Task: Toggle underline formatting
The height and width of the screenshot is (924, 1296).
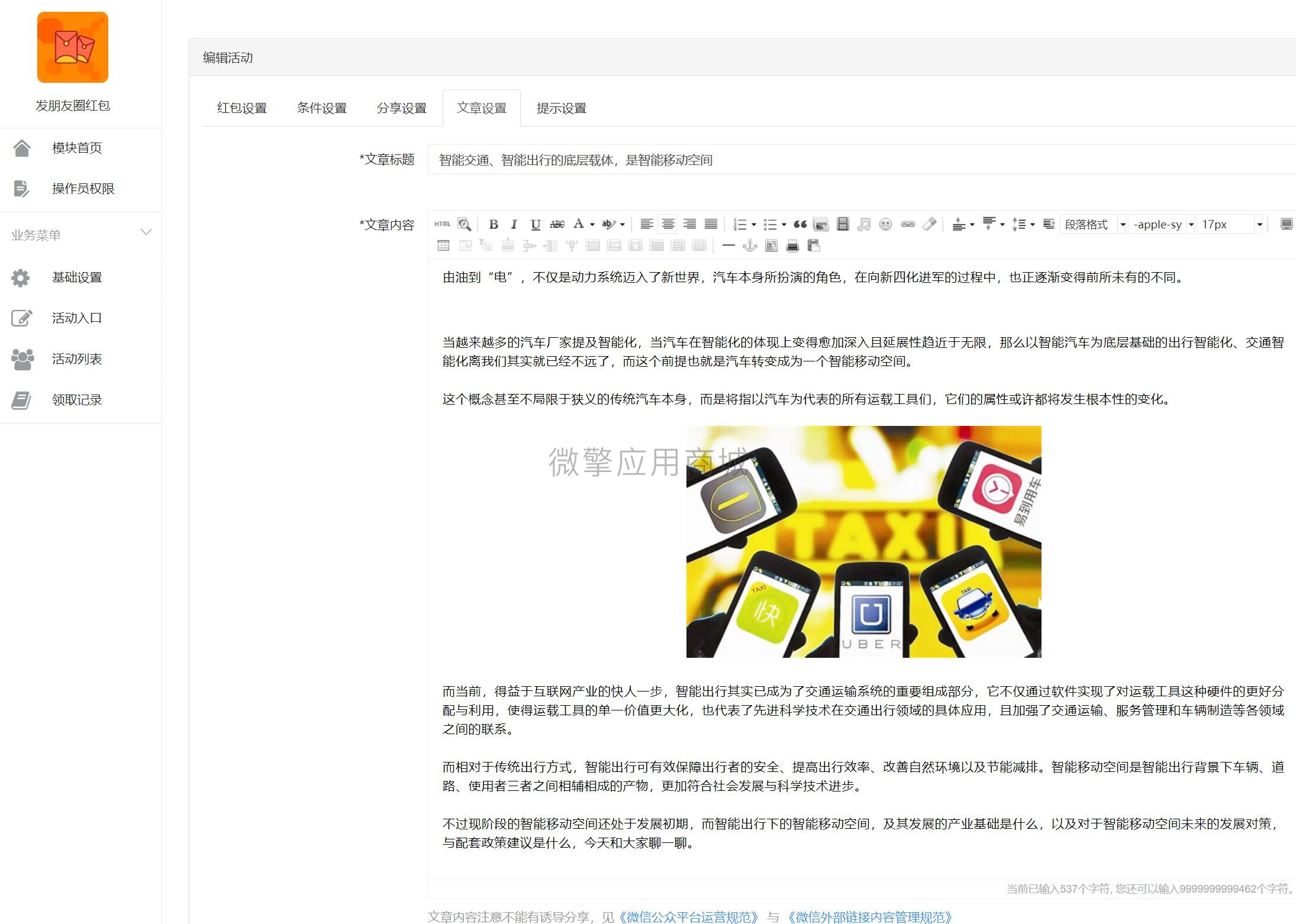Action: 535,224
